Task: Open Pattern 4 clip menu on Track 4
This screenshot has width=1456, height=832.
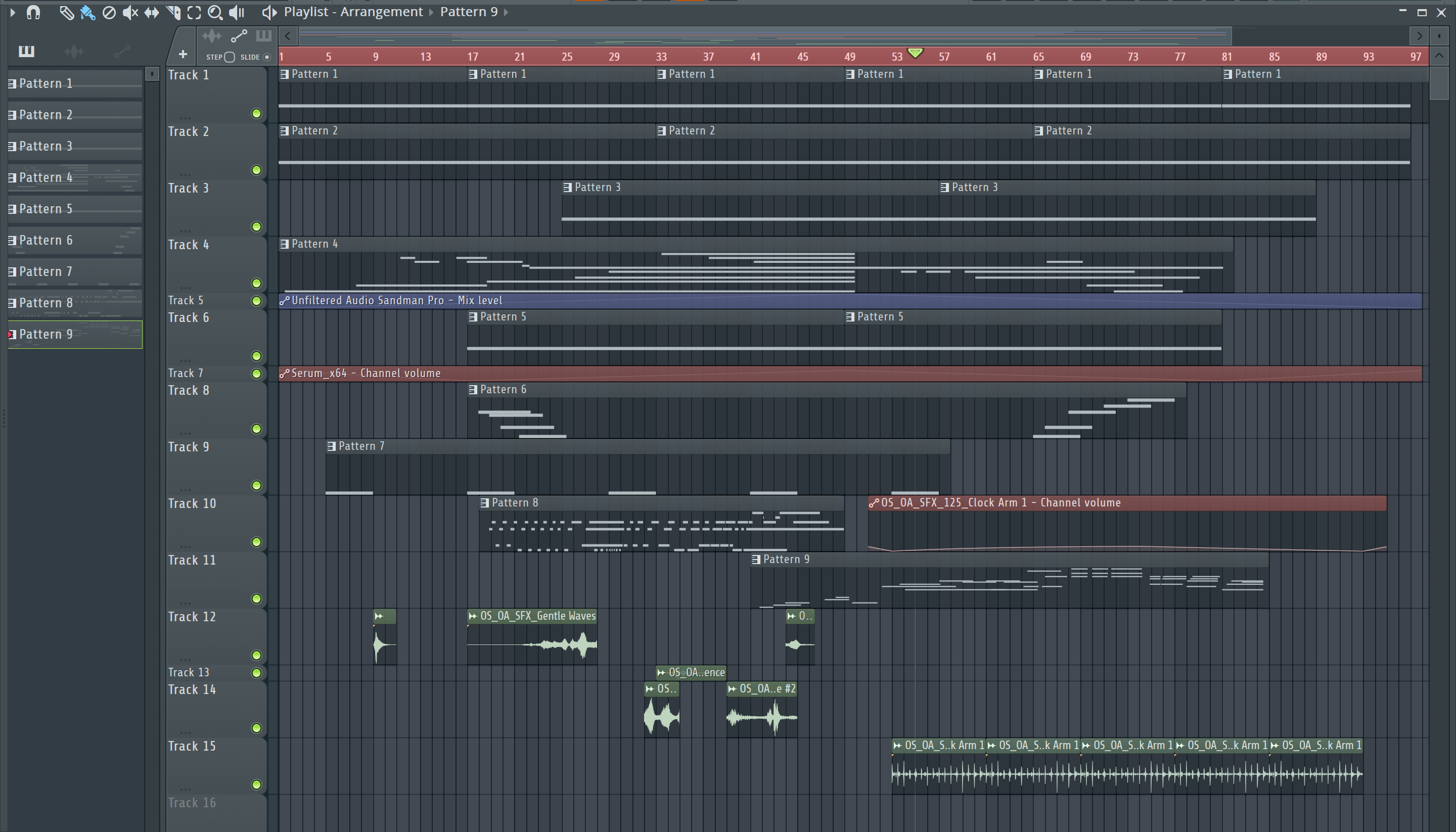Action: click(x=285, y=244)
